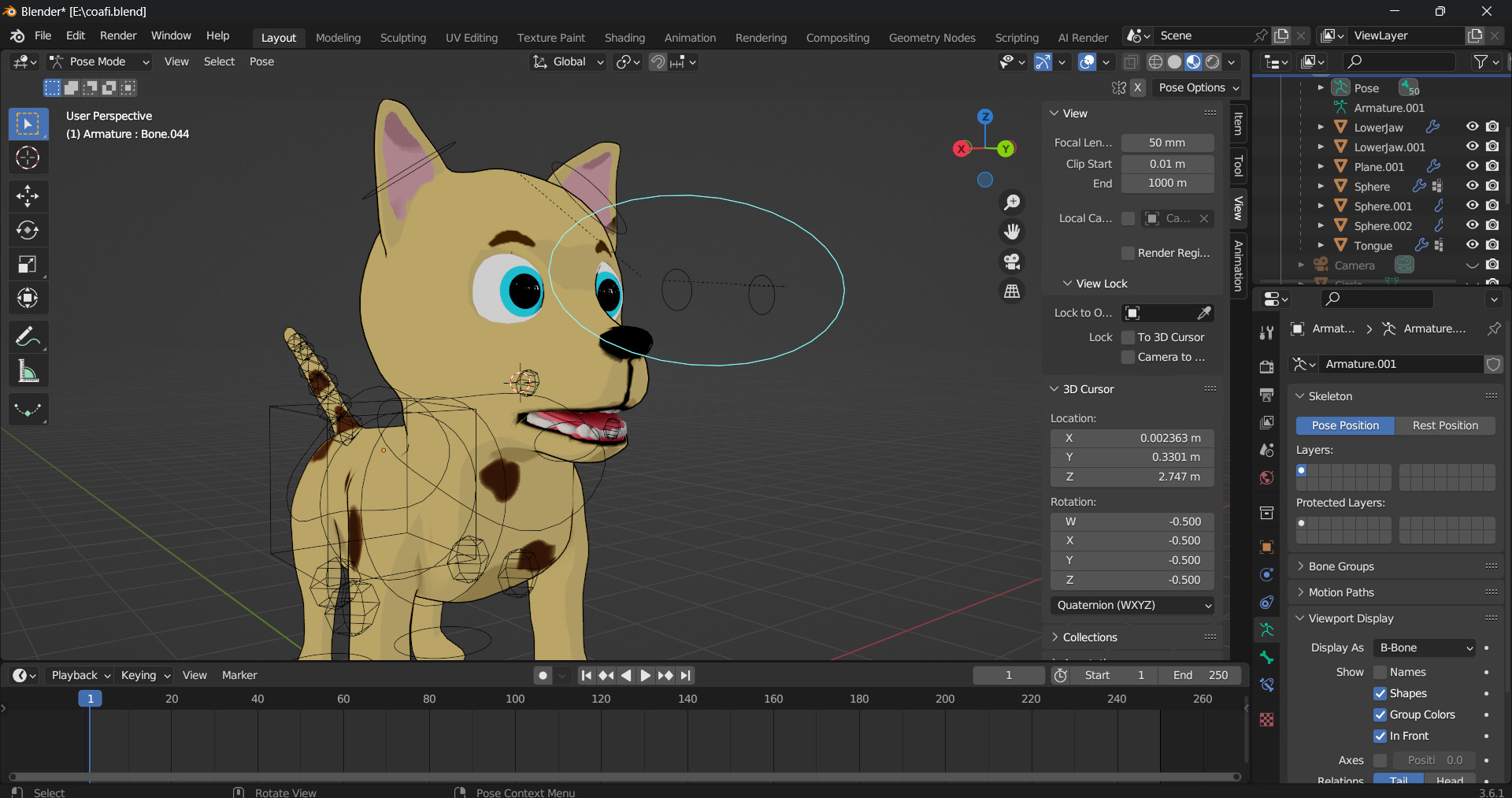This screenshot has height=798, width=1512.
Task: Toggle Render Region checkbox
Action: (x=1128, y=253)
